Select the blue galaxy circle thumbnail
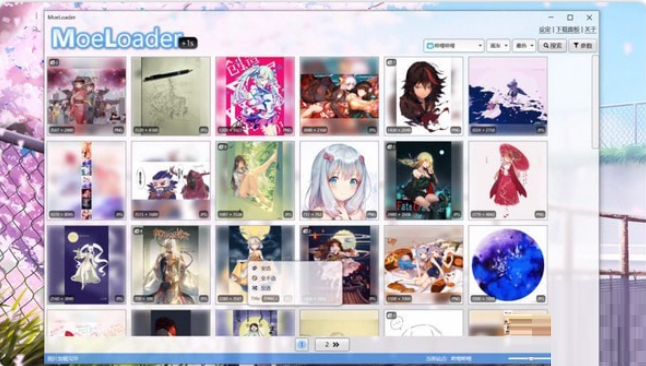The height and width of the screenshot is (366, 646). 508,265
